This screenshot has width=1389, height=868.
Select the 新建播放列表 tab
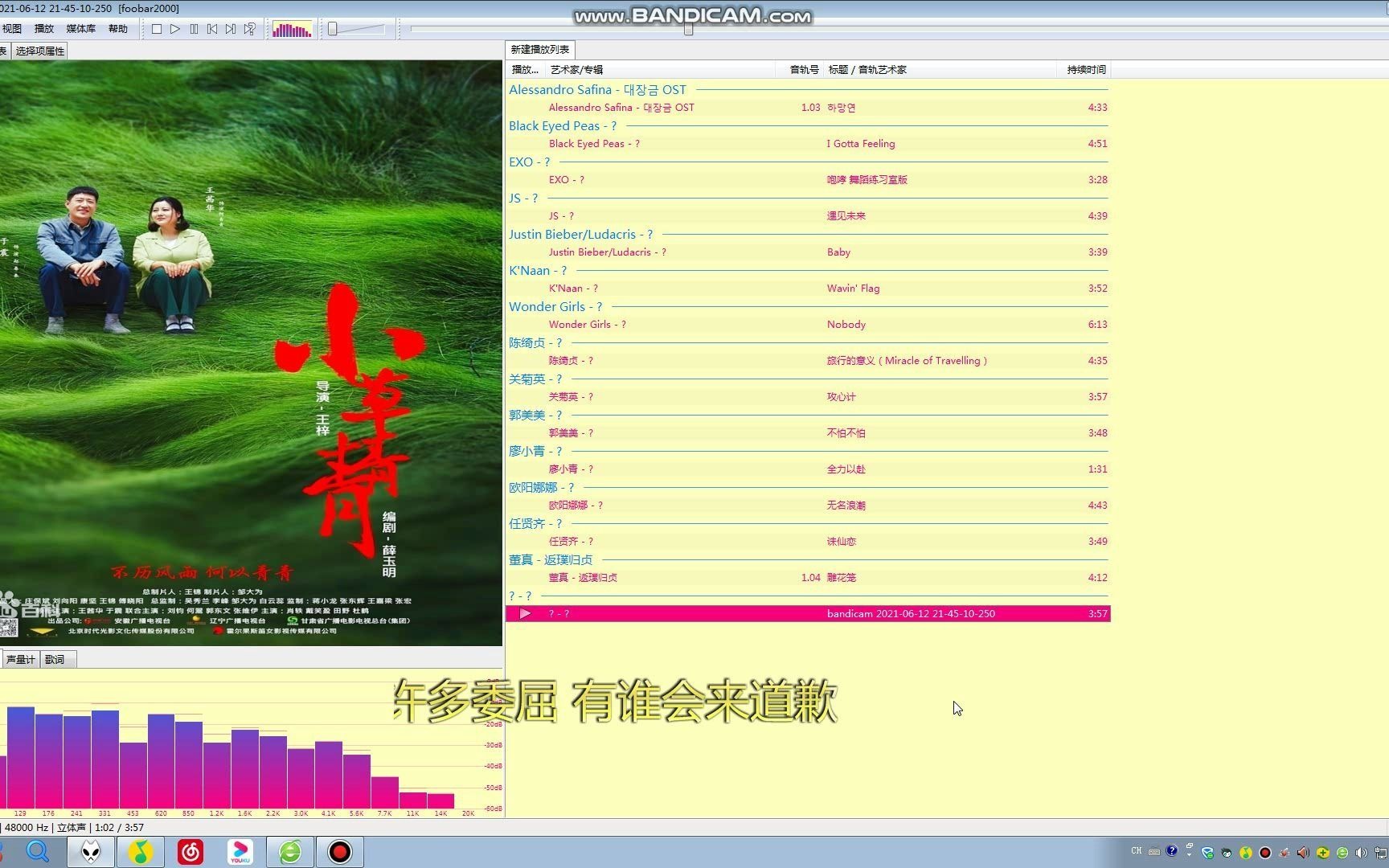tap(540, 50)
